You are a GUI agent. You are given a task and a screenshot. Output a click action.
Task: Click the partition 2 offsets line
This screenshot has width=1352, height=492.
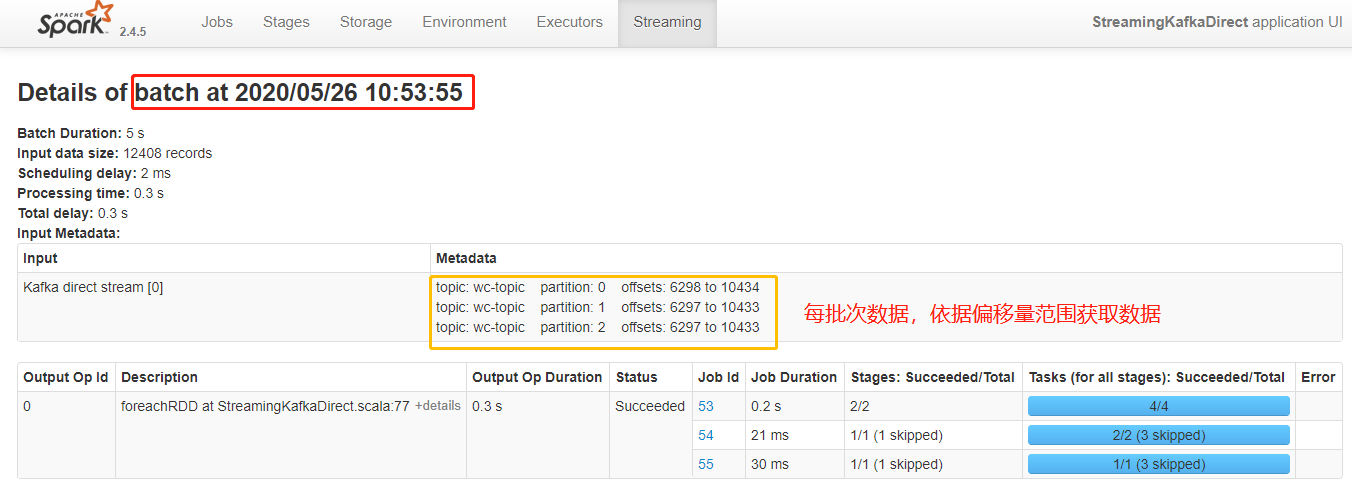coord(598,327)
